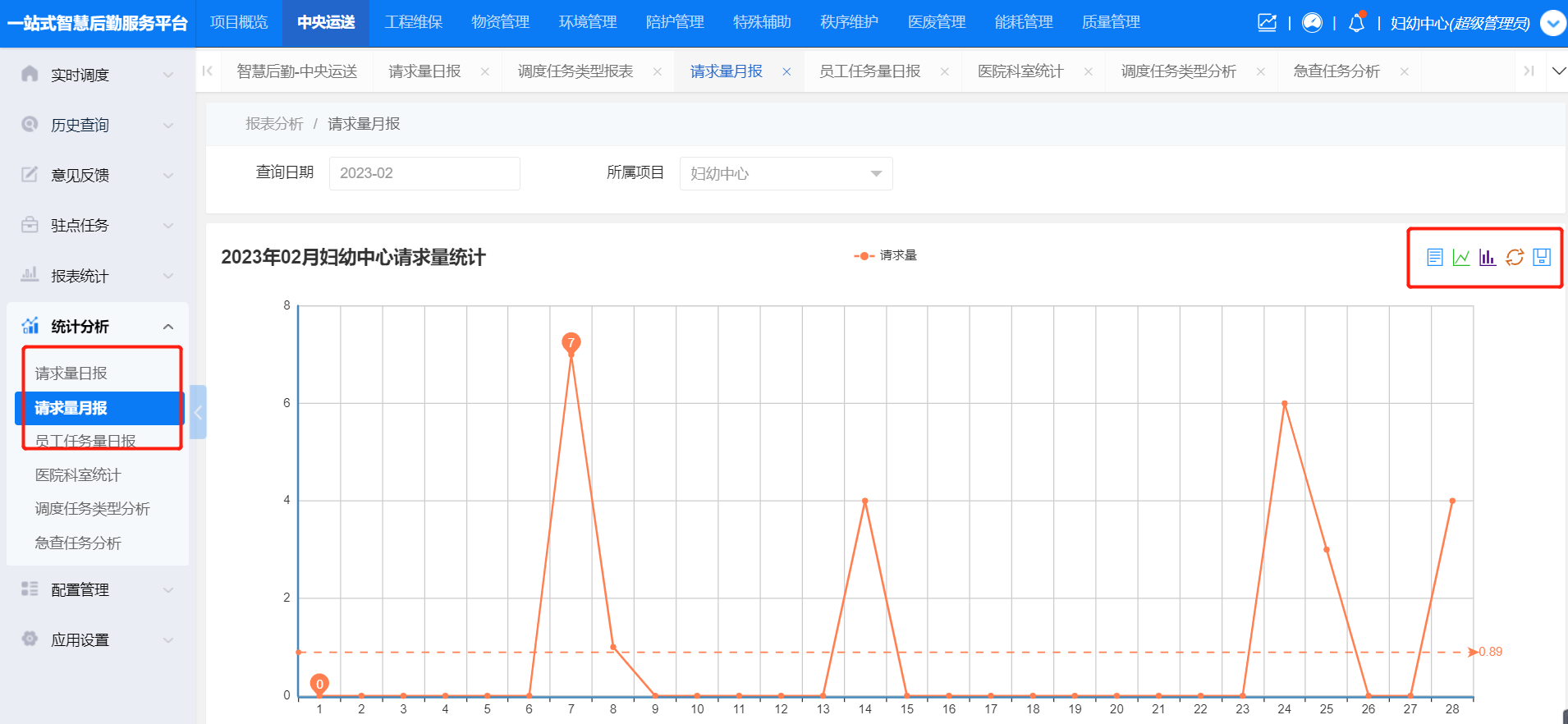The height and width of the screenshot is (724, 1568).
Task: Open 所属项目 dropdown showing 妇幼中心
Action: coord(786,173)
